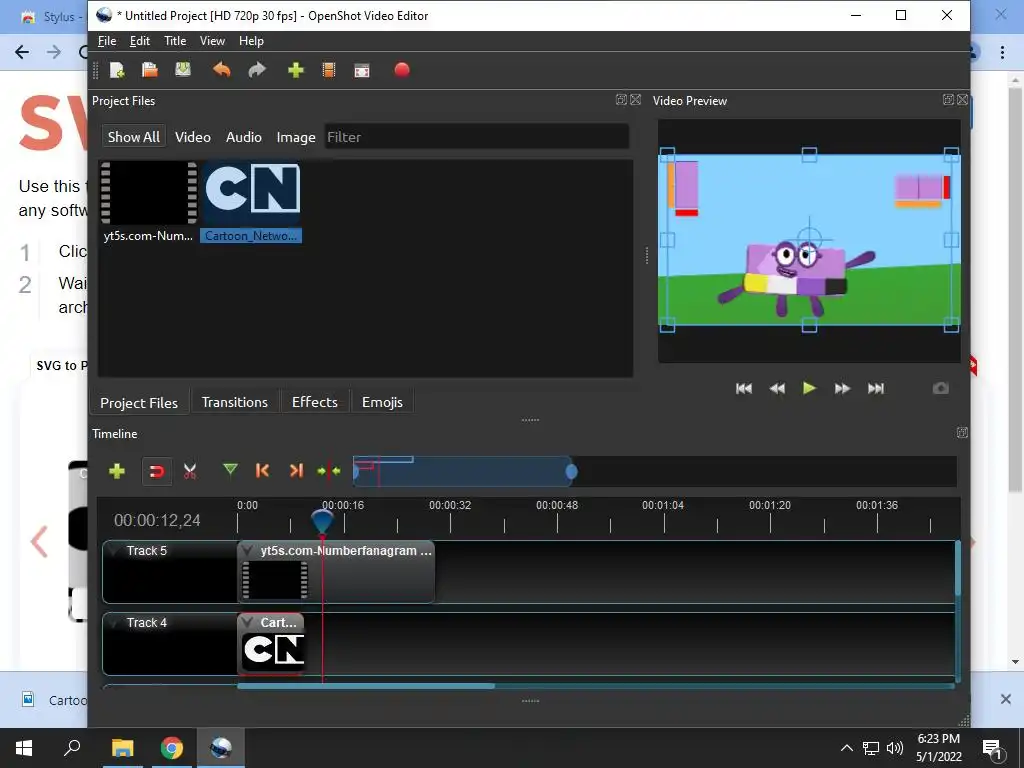
Task: Add a track with the timeline plus icon
Action: click(x=117, y=471)
